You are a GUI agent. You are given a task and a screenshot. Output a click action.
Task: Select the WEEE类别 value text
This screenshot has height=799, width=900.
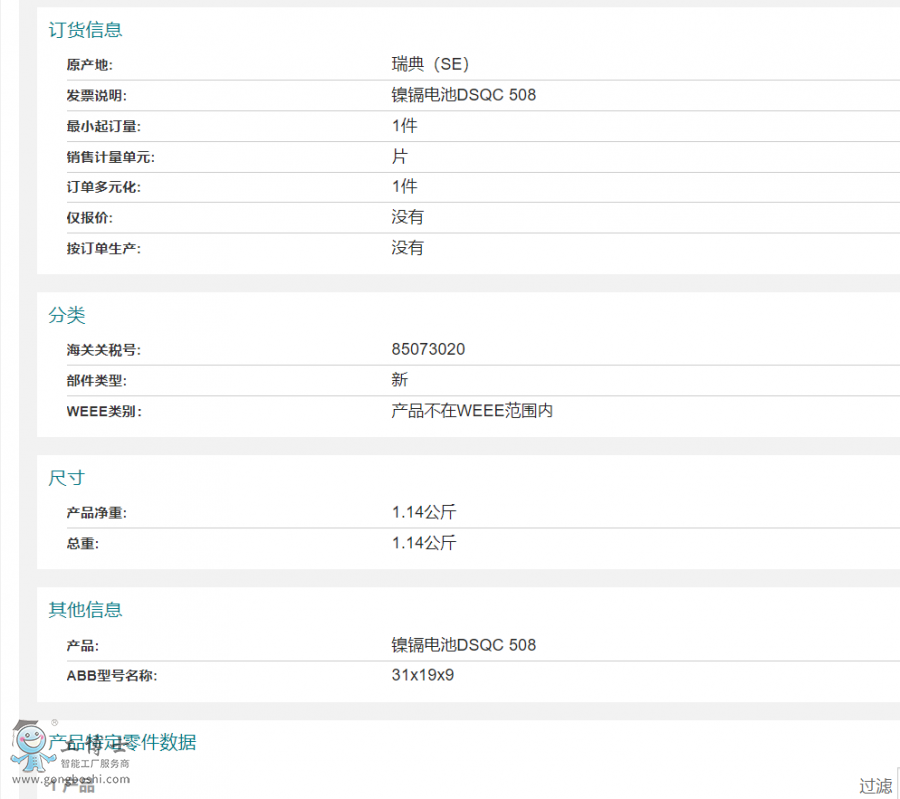tap(471, 411)
